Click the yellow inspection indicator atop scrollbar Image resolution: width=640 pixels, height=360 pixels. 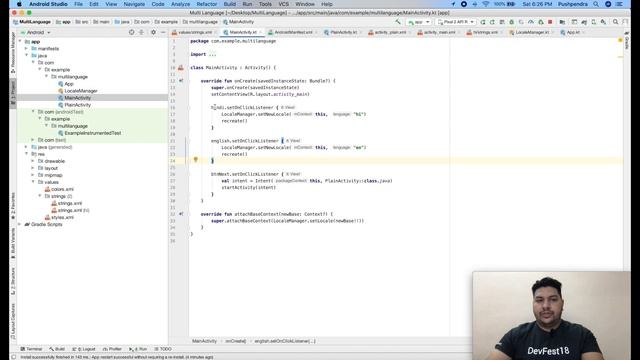620,40
